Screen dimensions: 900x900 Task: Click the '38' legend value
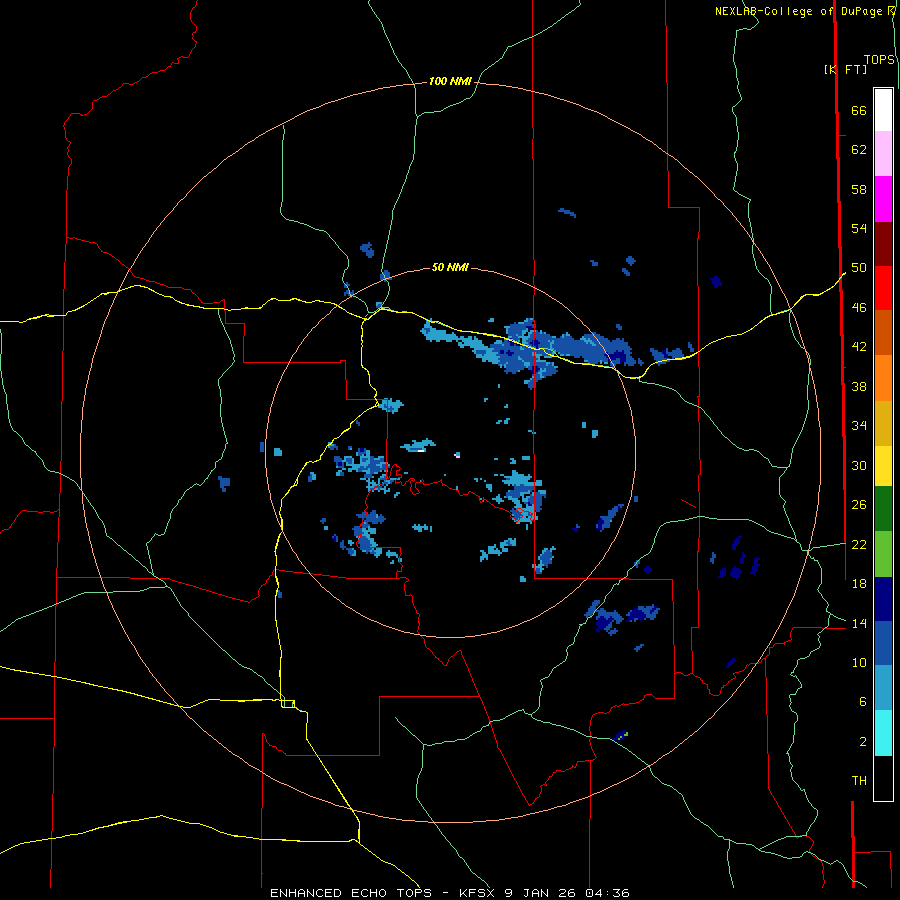pos(859,386)
